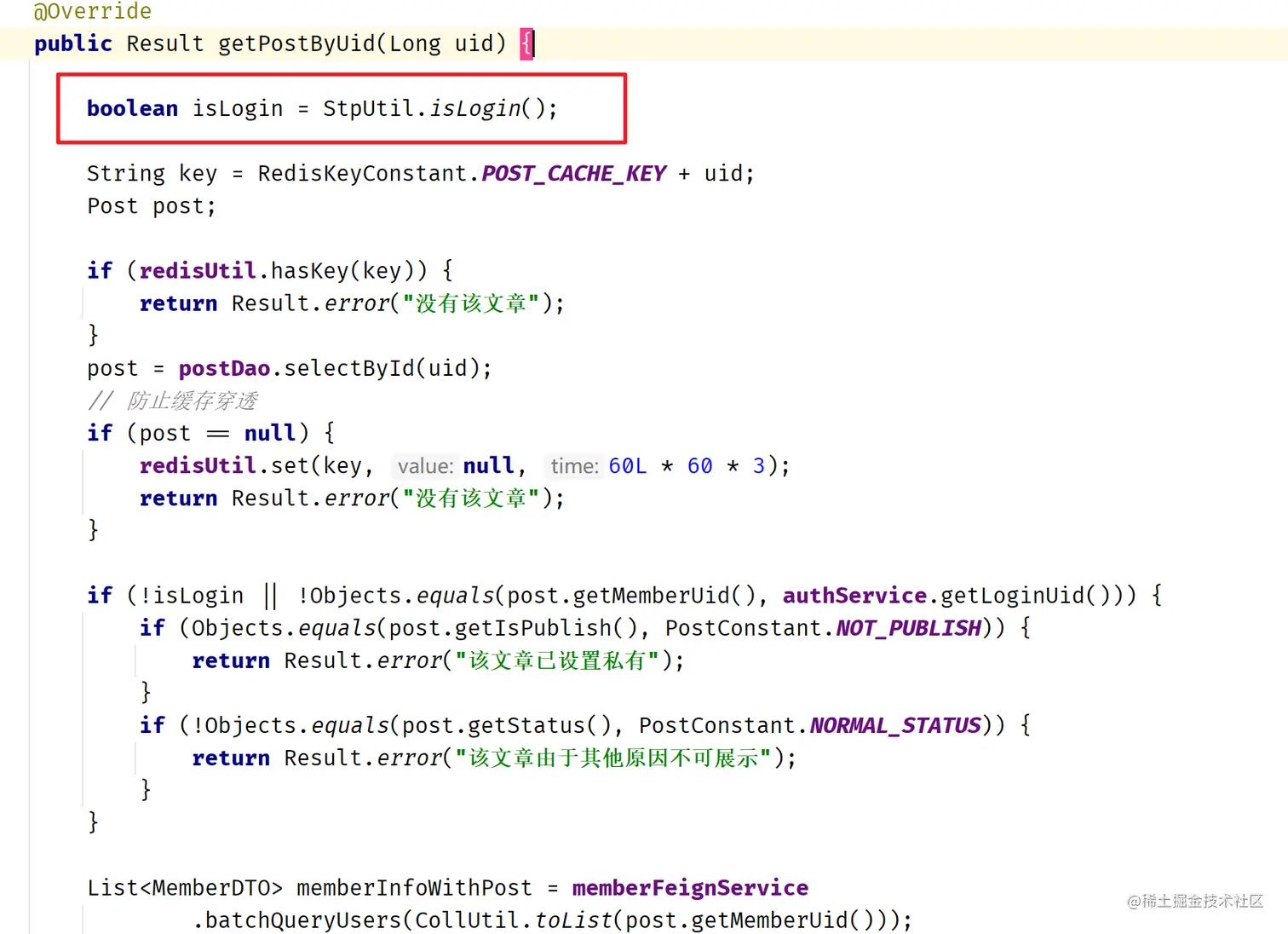
Task: Click the 'time:' parameter hint
Action: point(575,466)
